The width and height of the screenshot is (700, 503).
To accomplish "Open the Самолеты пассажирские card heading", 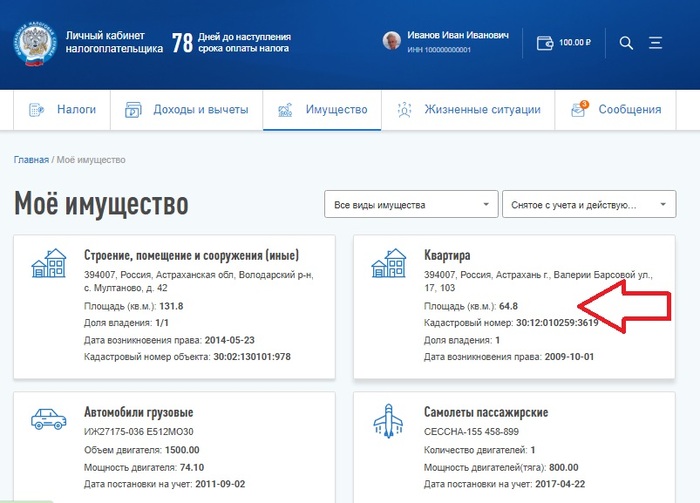I will click(x=486, y=412).
